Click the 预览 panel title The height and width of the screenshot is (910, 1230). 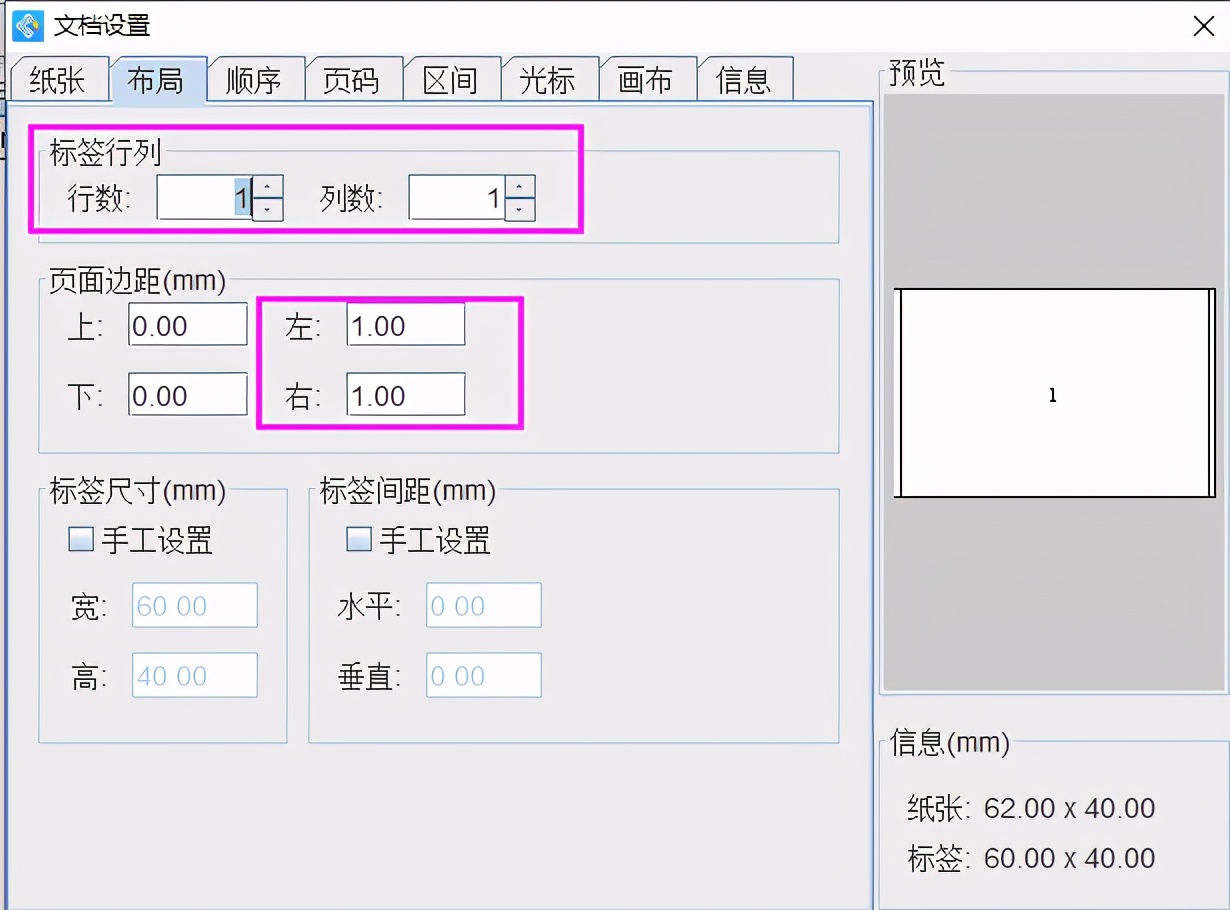point(917,73)
